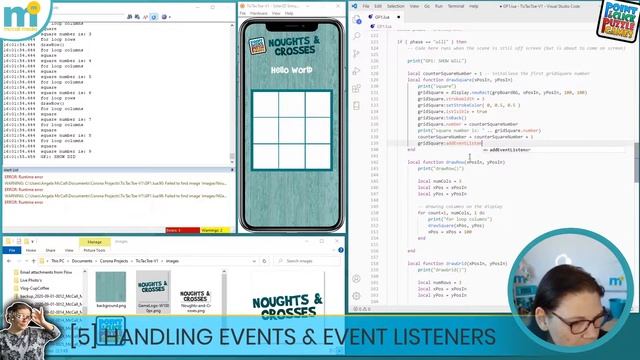The height and width of the screenshot is (360, 640).
Task: Click the alert list collapse button in console
Action: [232, 170]
